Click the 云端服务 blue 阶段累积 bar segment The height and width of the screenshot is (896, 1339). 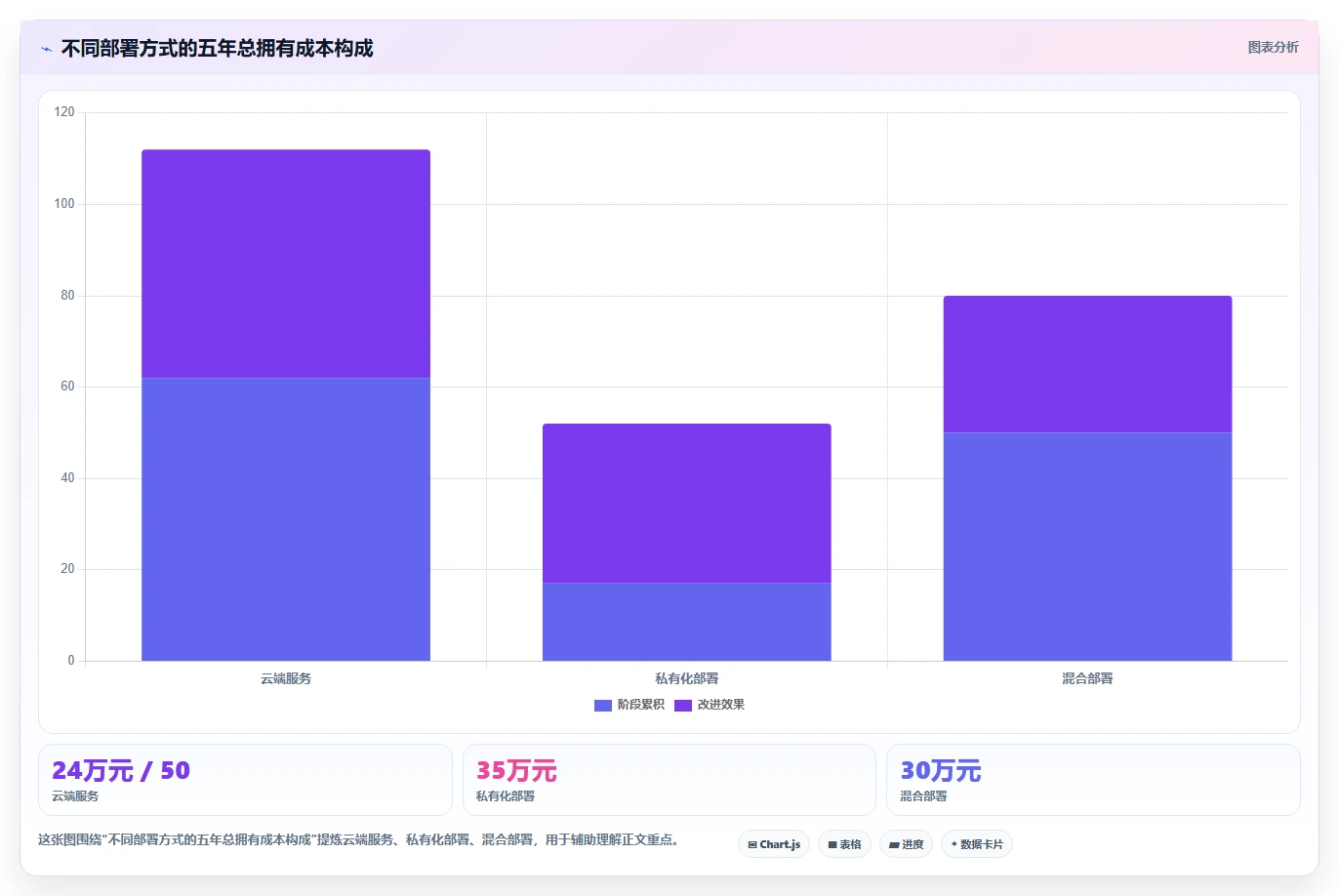click(x=286, y=519)
